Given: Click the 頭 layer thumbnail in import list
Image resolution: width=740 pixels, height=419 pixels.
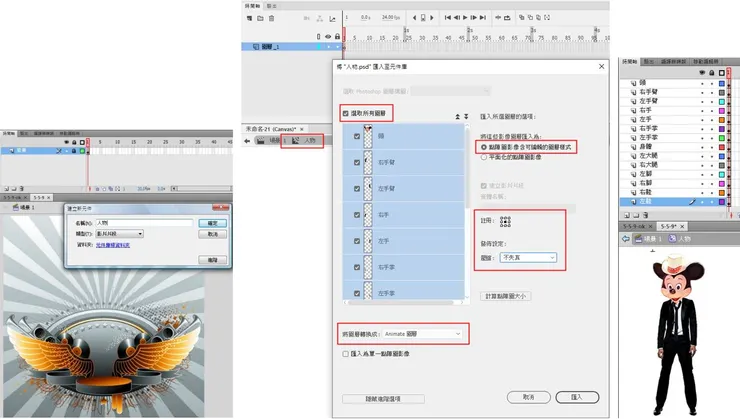Looking at the screenshot, I should point(368,136).
